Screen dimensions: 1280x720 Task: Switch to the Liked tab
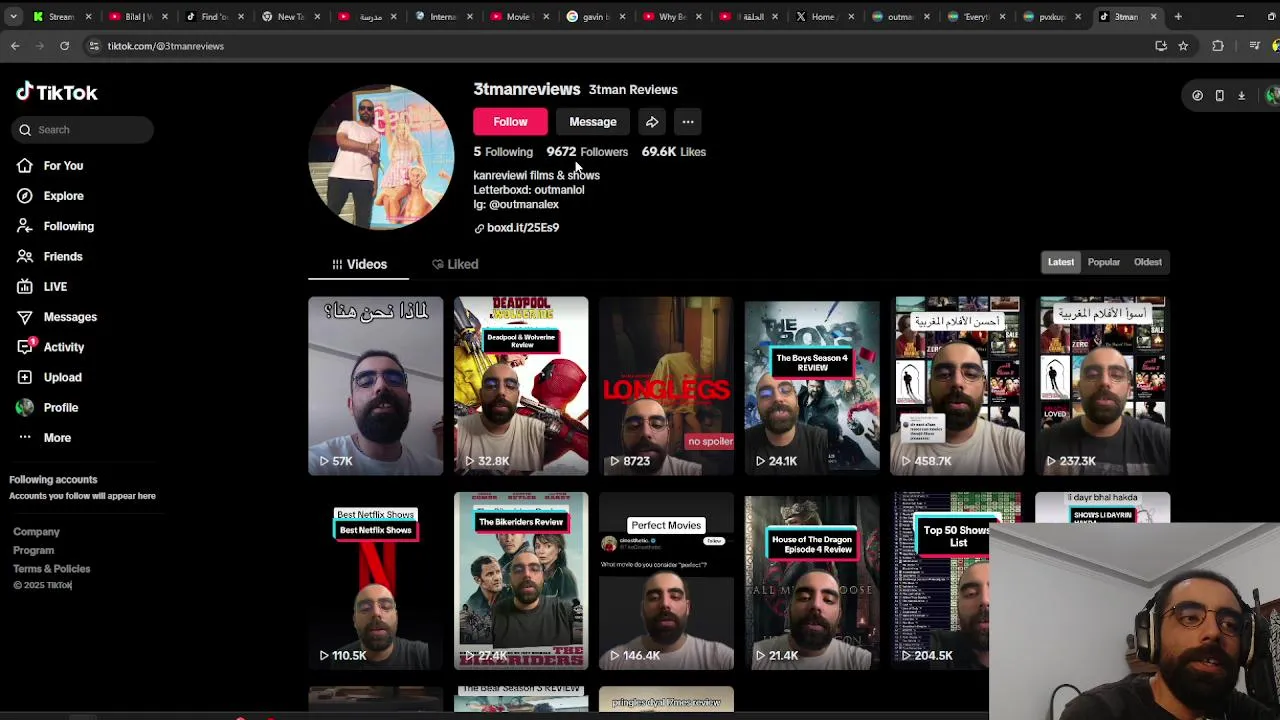(x=455, y=264)
